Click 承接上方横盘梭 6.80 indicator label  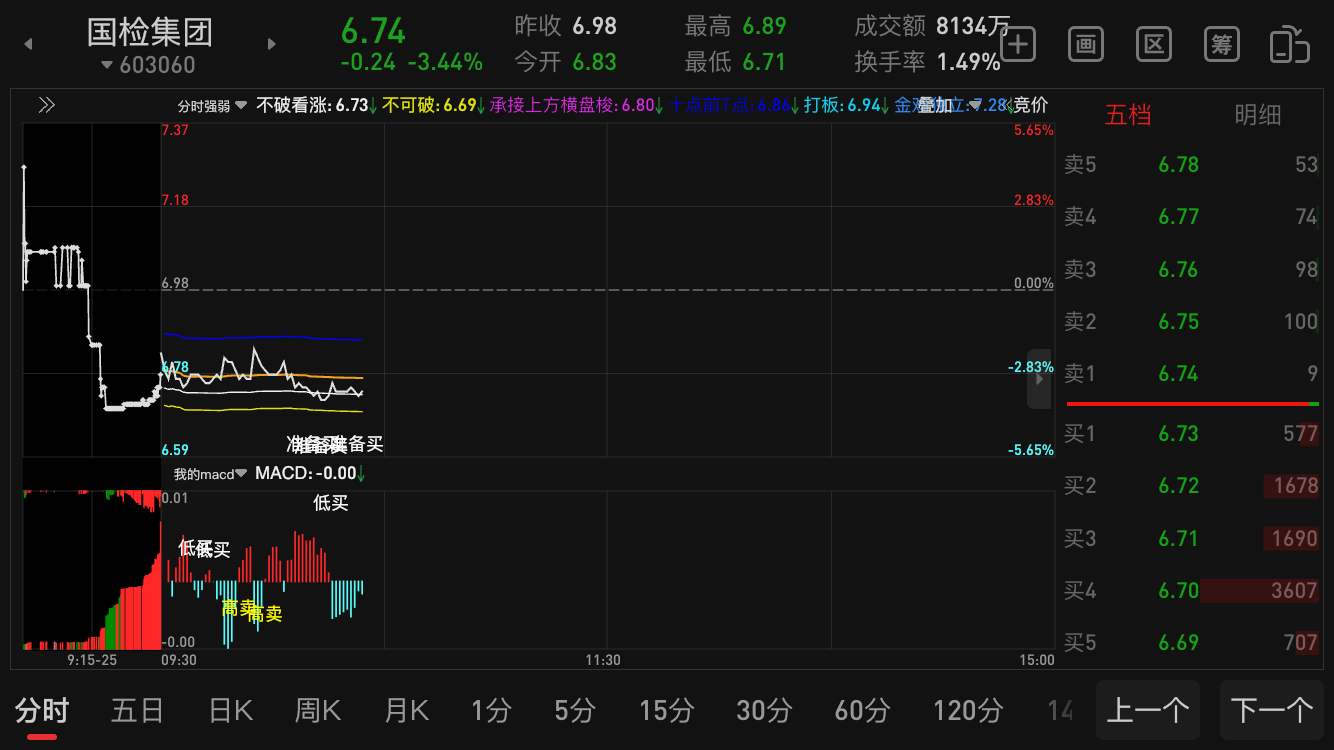[x=577, y=105]
